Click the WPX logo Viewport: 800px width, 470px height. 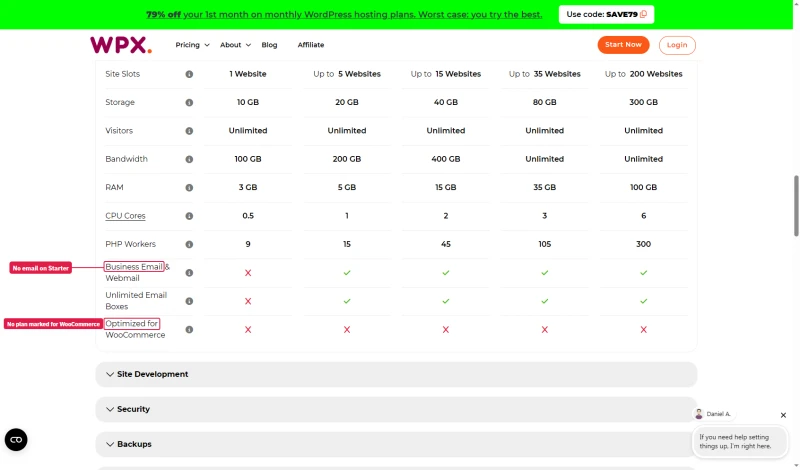click(x=121, y=45)
